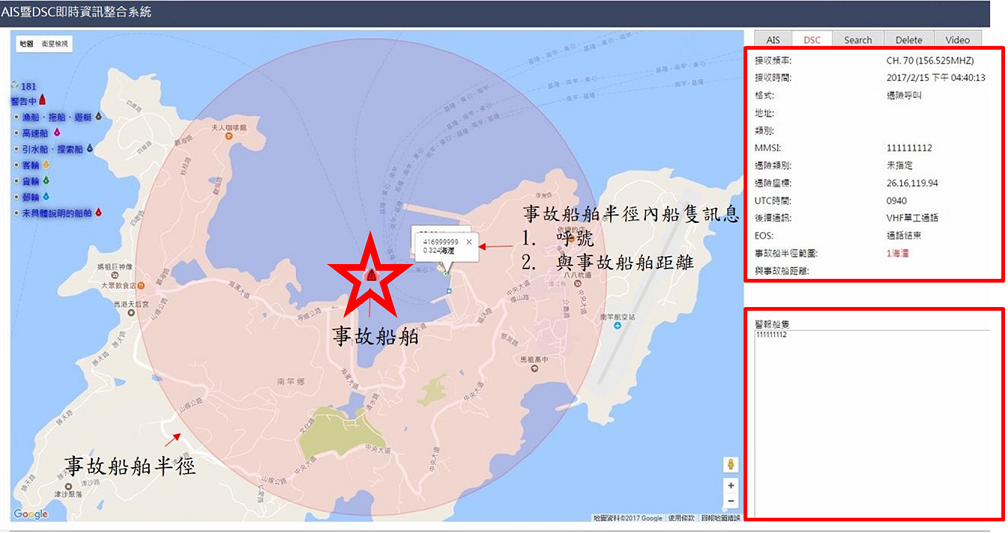This screenshot has height=533, width=1008.
Task: Click the red drop icon for 未具體說明的船舶
Action: [98, 212]
